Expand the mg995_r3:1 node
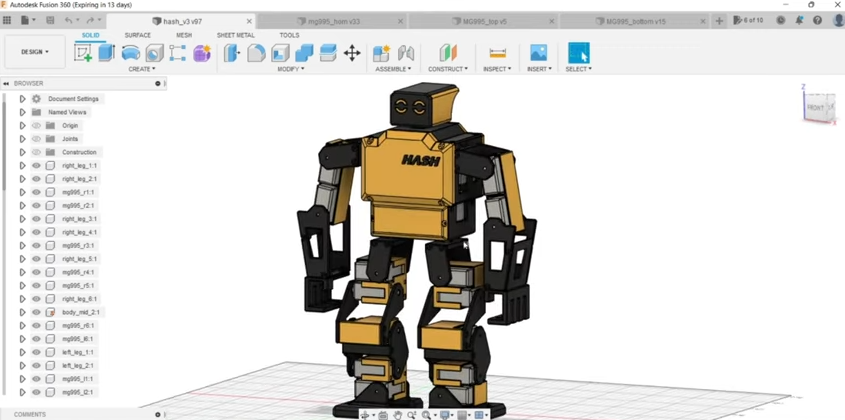The height and width of the screenshot is (420, 845). pos(23,246)
